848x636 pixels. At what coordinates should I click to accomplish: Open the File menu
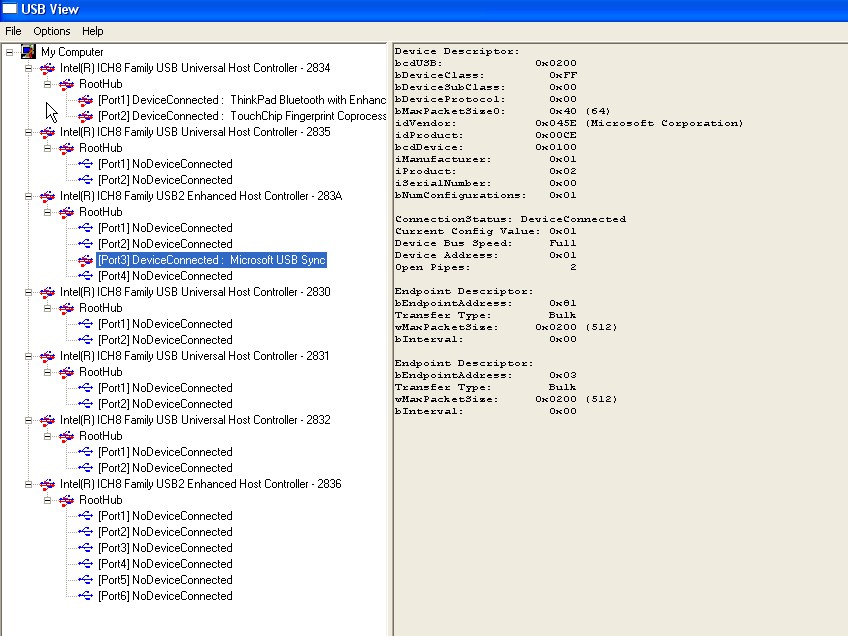(13, 31)
